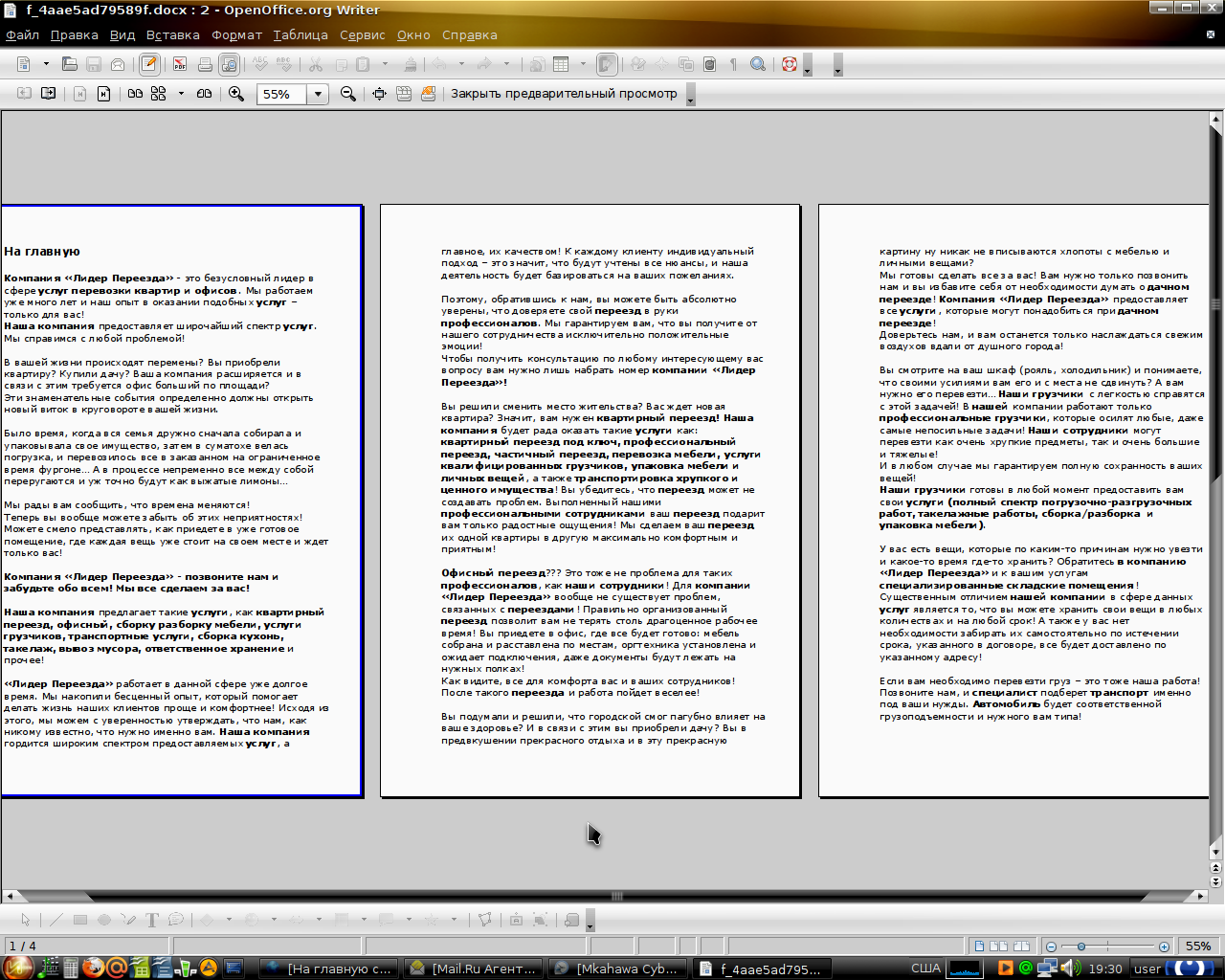Viewport: 1225px width, 980px height.
Task: Toggle the Page Preview button off
Action: pyautogui.click(x=229, y=64)
